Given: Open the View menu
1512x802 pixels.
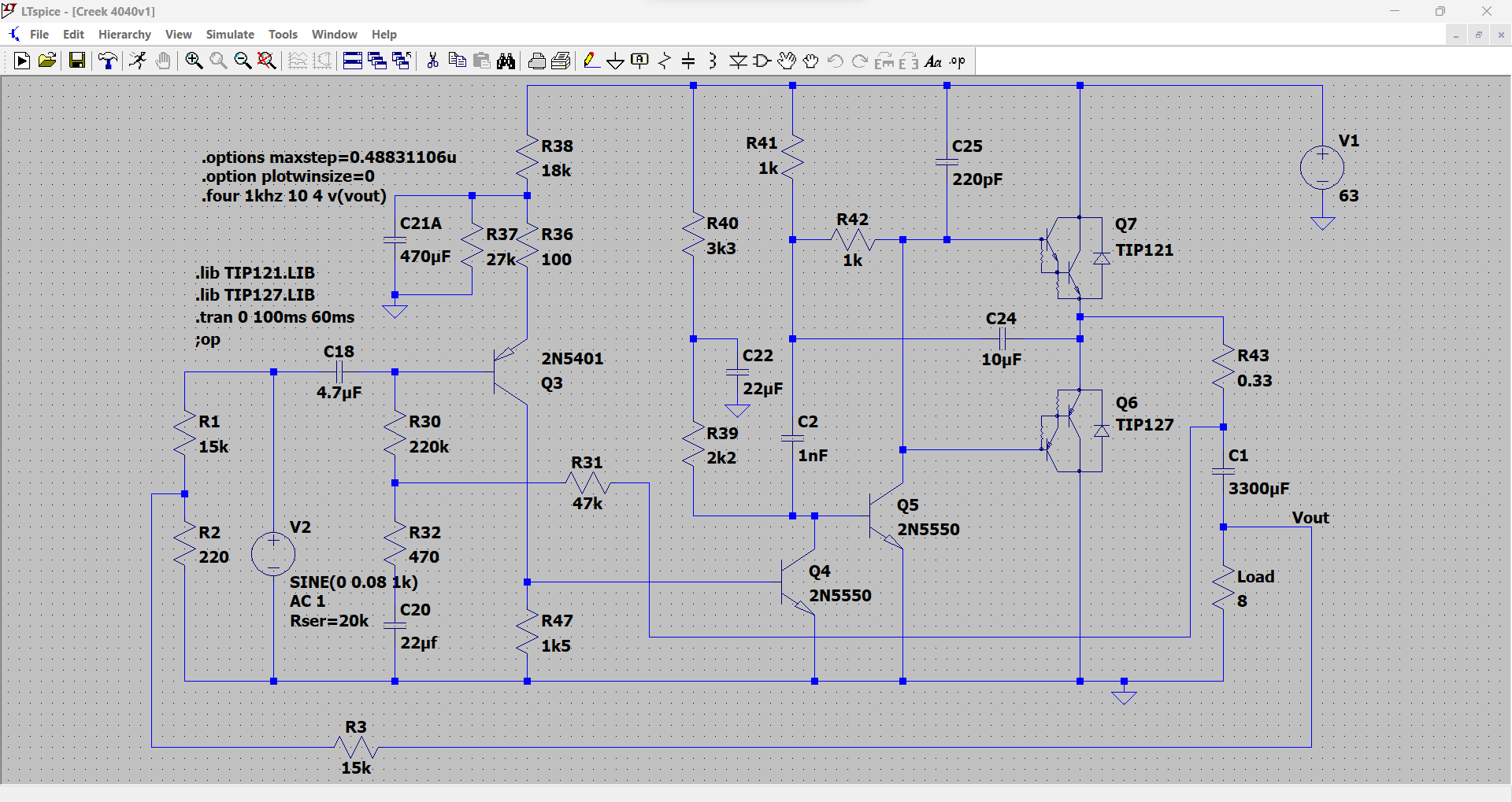Looking at the screenshot, I should (179, 35).
